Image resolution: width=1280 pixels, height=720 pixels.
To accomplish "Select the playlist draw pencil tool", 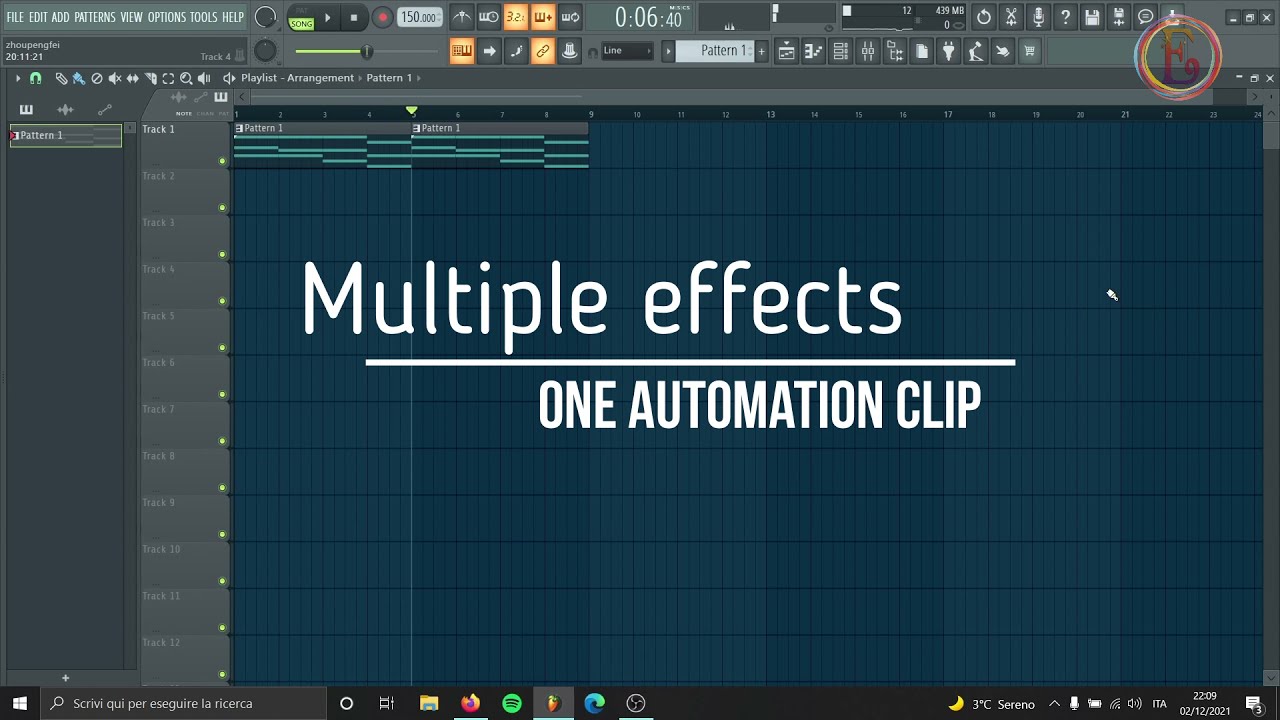I will (61, 78).
